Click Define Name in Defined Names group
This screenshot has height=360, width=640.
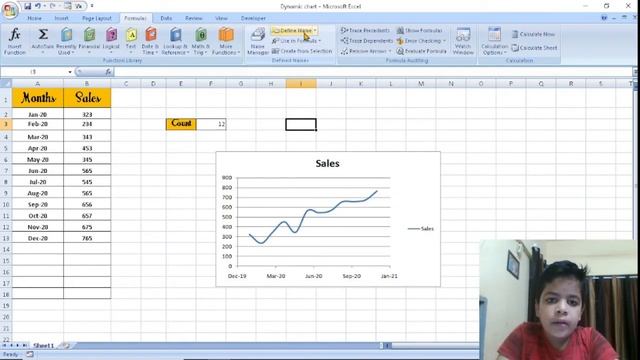tap(292, 31)
